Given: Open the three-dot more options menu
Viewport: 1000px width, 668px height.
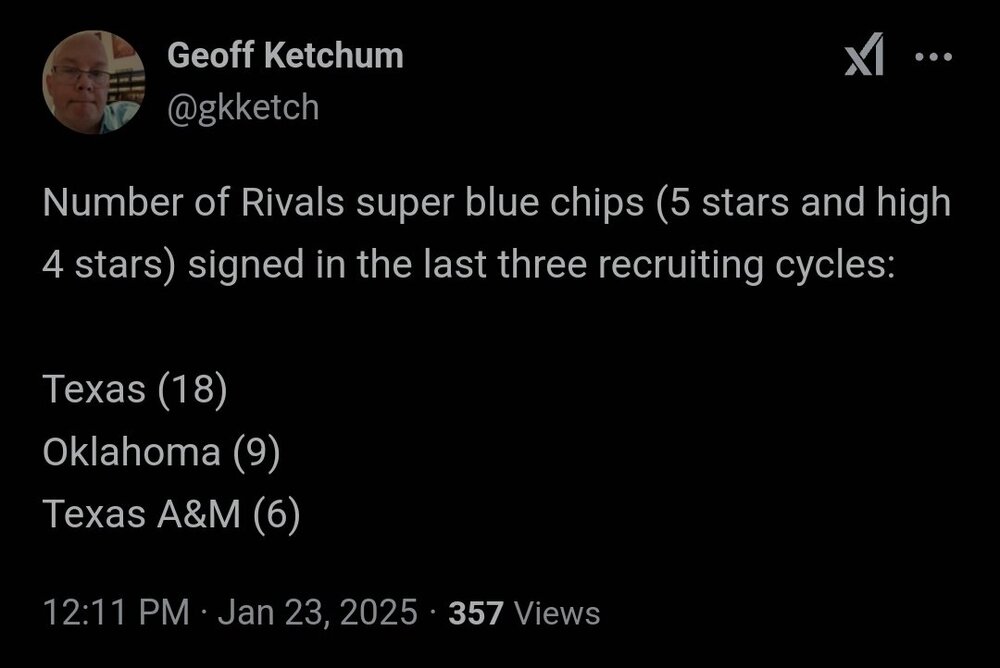Looking at the screenshot, I should pyautogui.click(x=934, y=58).
